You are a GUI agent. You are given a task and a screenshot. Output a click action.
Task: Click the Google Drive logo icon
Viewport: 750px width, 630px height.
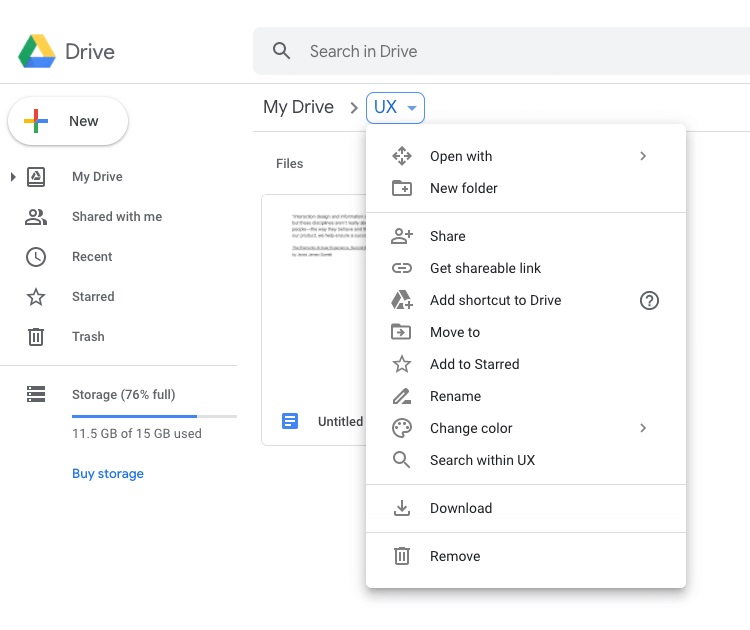pos(37,51)
